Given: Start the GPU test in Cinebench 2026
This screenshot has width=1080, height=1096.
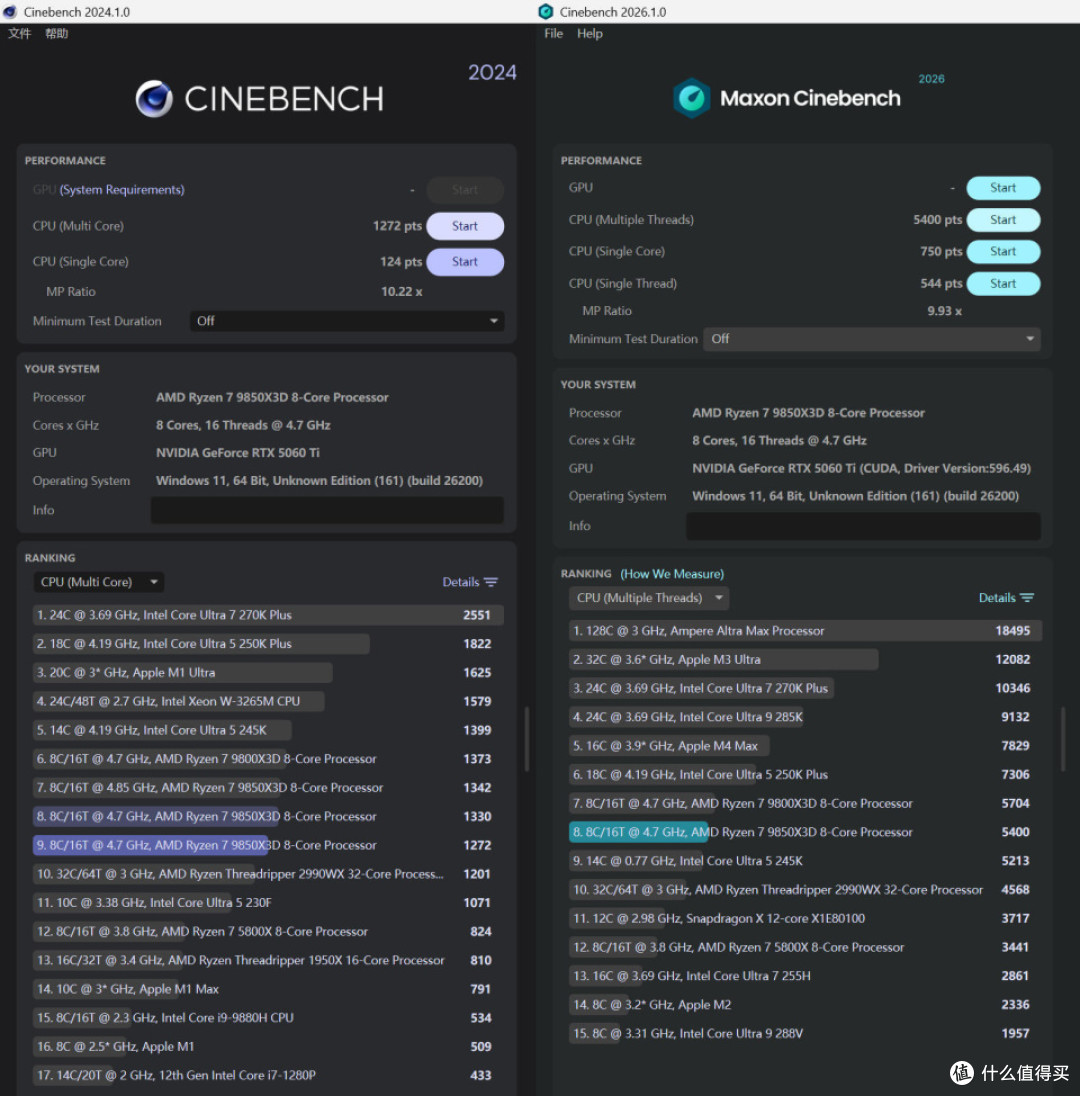Looking at the screenshot, I should pos(1003,187).
